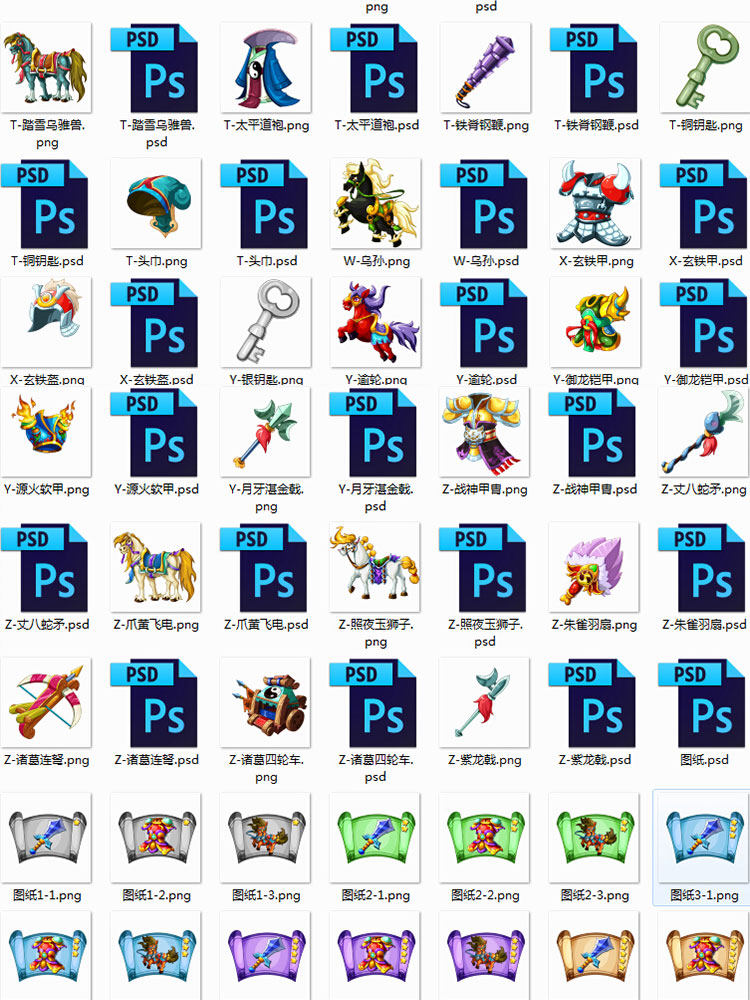The width and height of the screenshot is (750, 1000).
Task: Select the T-头巾.png turban thumbnail
Action: tap(156, 203)
